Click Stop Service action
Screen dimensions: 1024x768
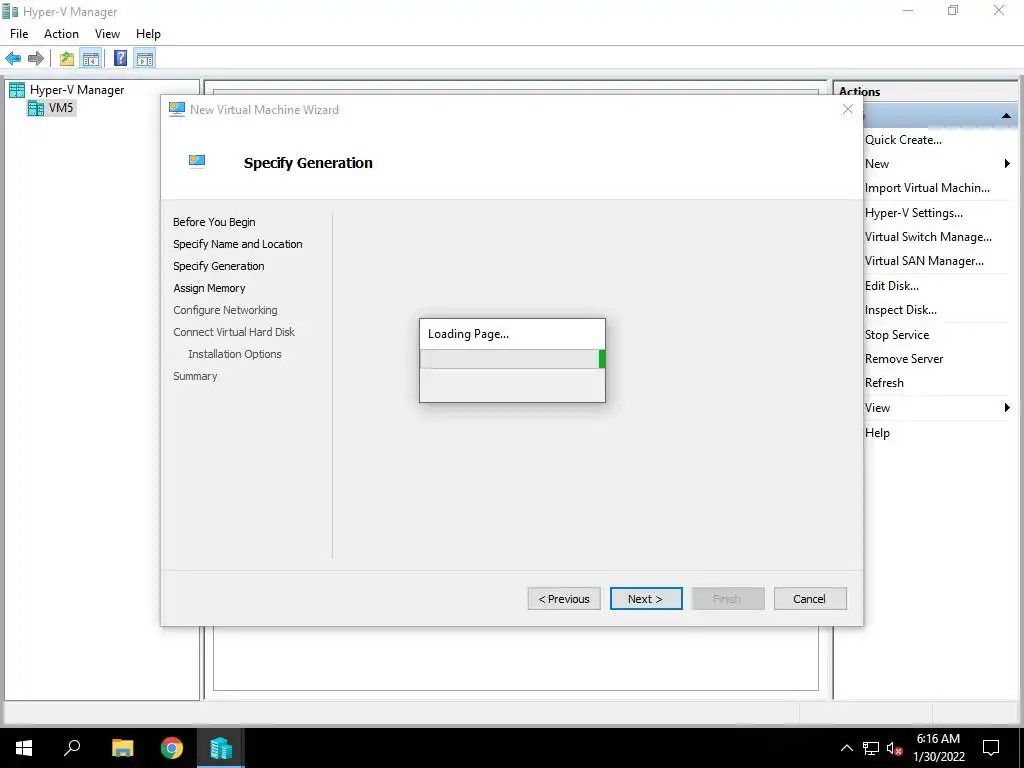[x=897, y=335]
